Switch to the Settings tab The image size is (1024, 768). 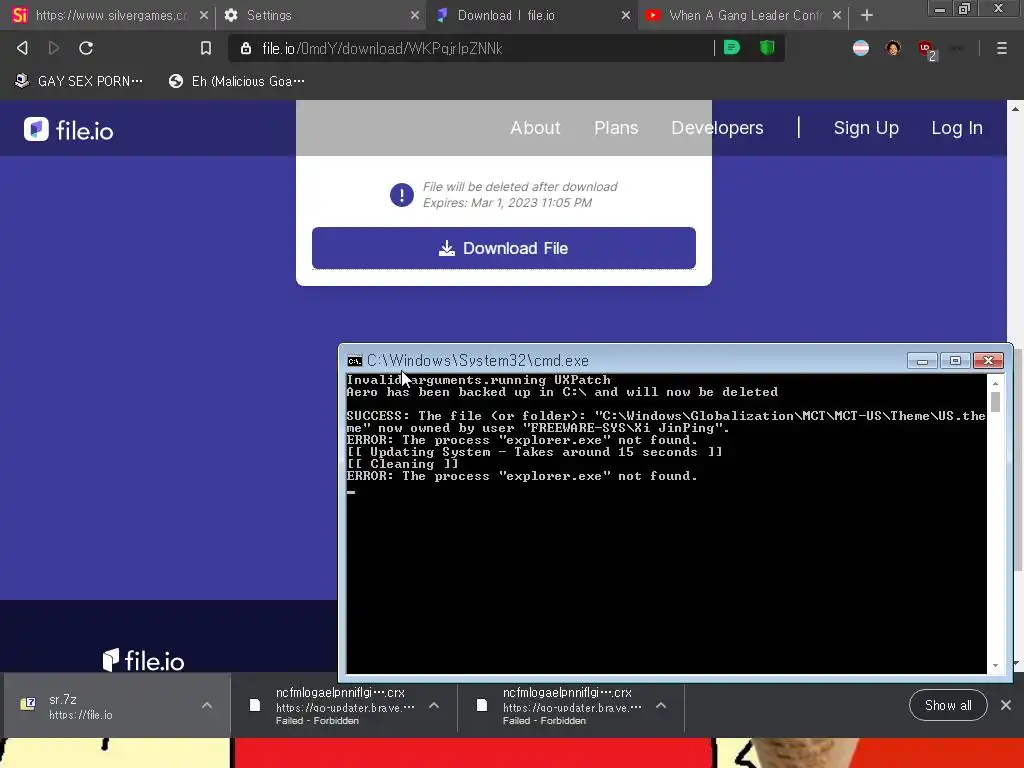tap(320, 15)
